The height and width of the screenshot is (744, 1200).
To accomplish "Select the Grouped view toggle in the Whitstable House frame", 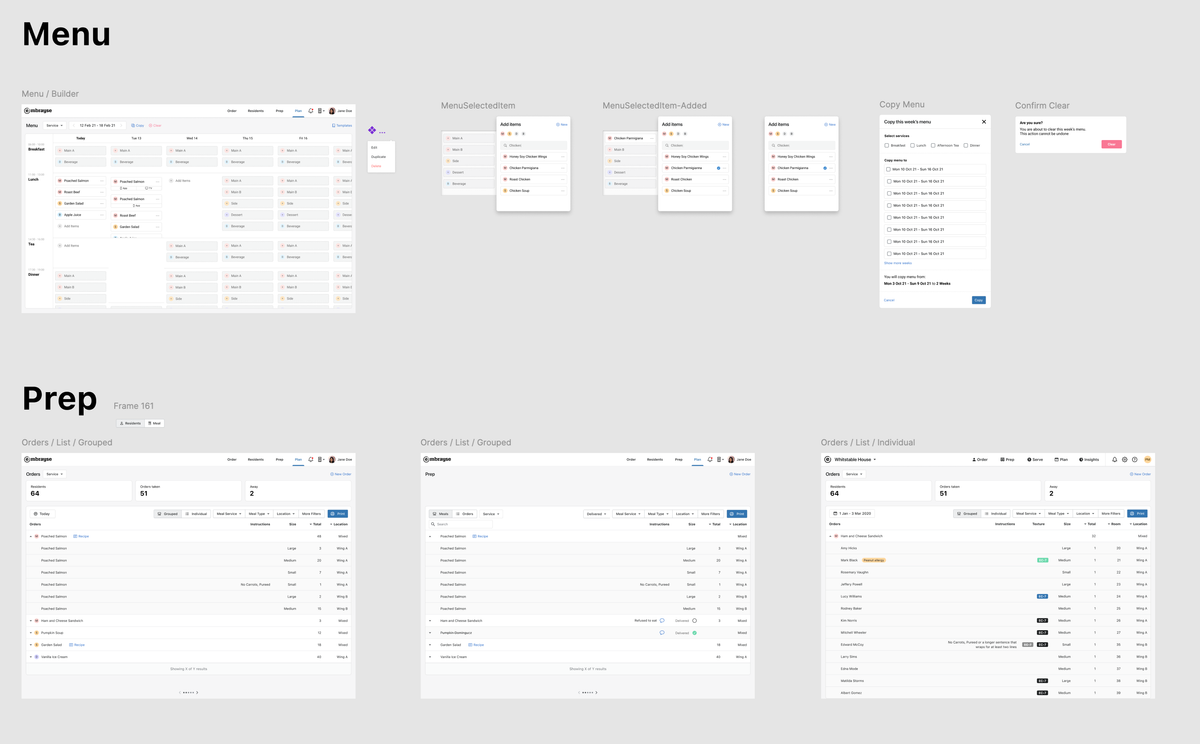I will pos(967,513).
